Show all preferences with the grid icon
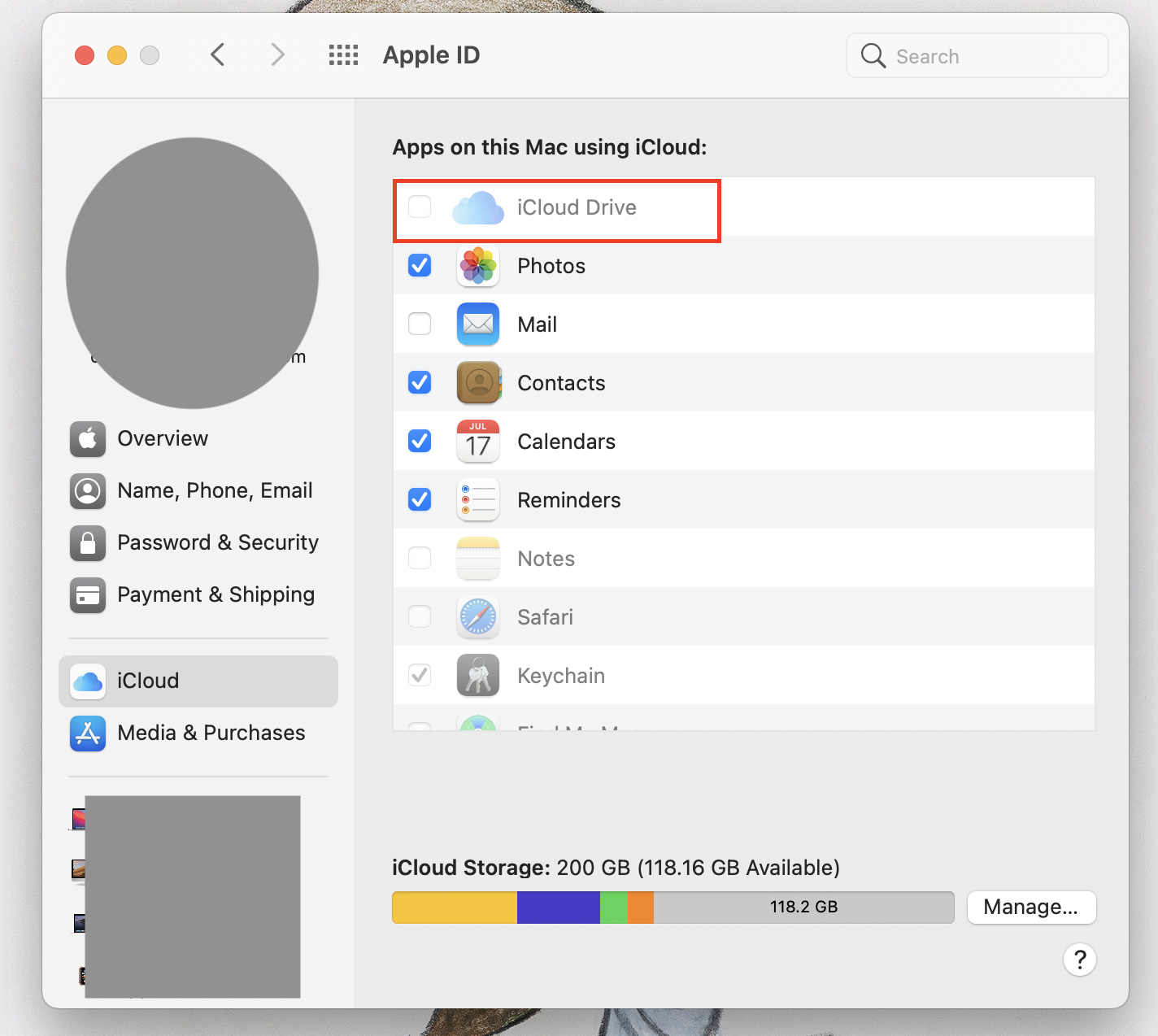This screenshot has height=1036, width=1158. coord(343,55)
